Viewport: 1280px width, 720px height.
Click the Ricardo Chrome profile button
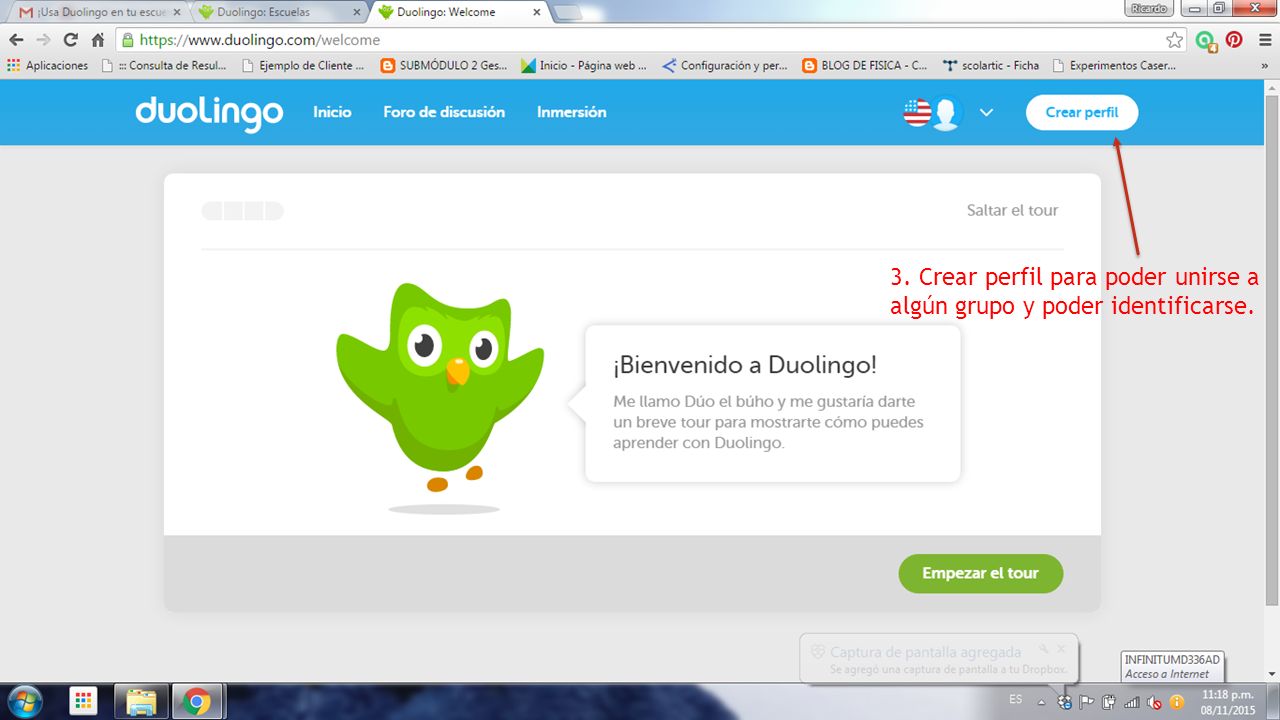point(1148,8)
